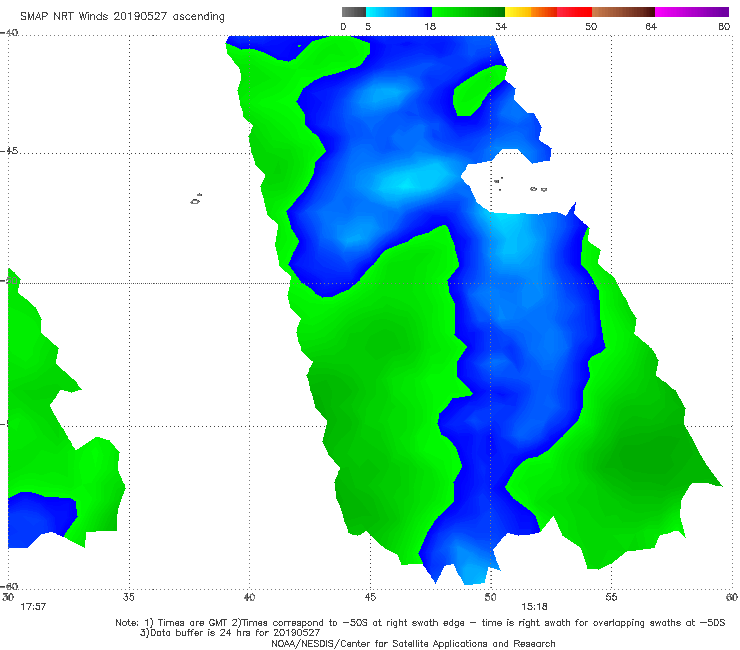Pick the green segment of the color bar
The width and height of the screenshot is (740, 650).
(x=469, y=12)
